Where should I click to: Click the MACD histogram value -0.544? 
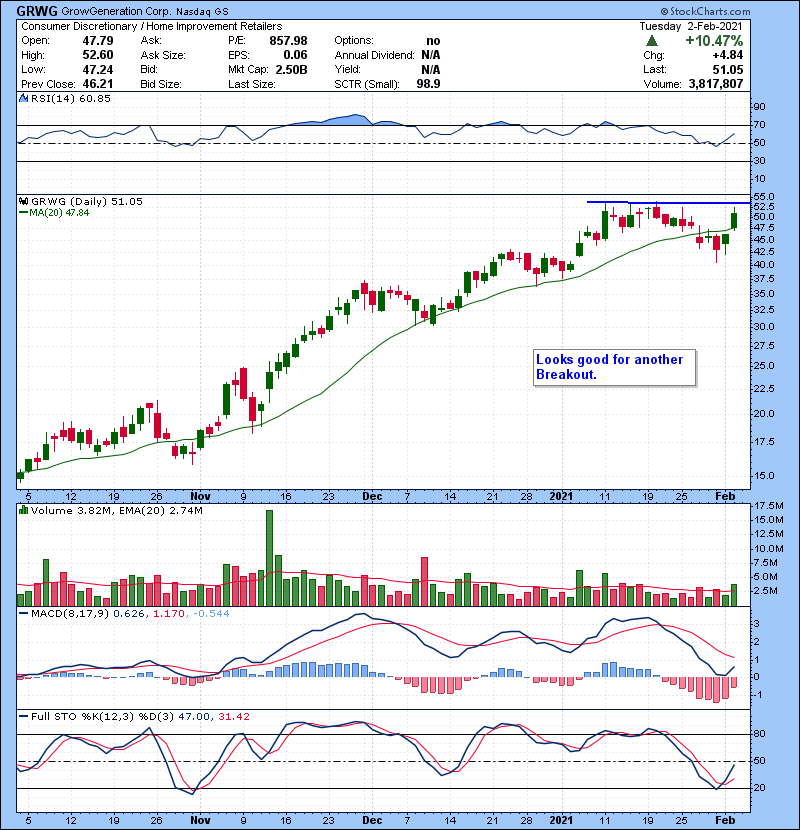tap(211, 614)
